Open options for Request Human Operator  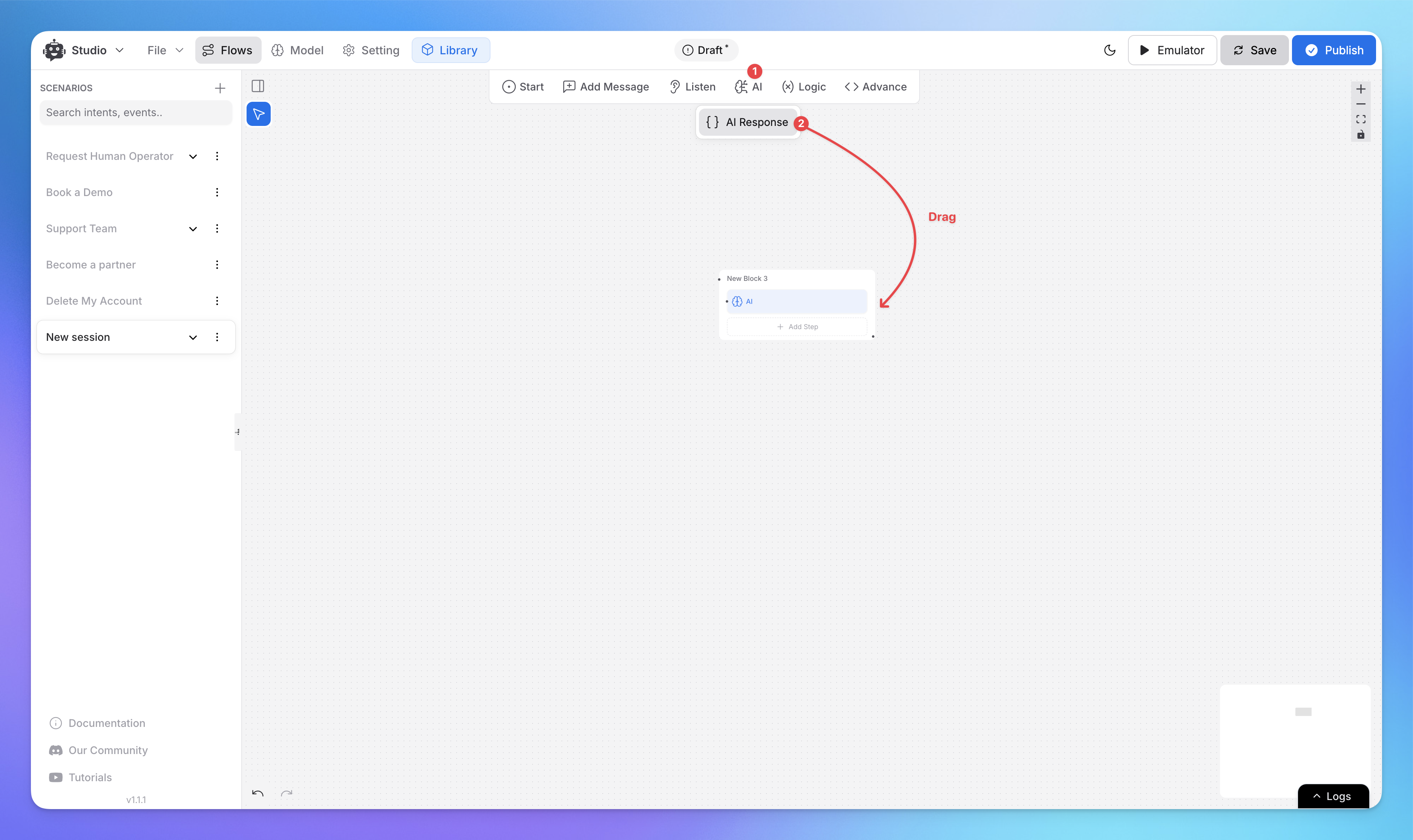pyautogui.click(x=217, y=156)
